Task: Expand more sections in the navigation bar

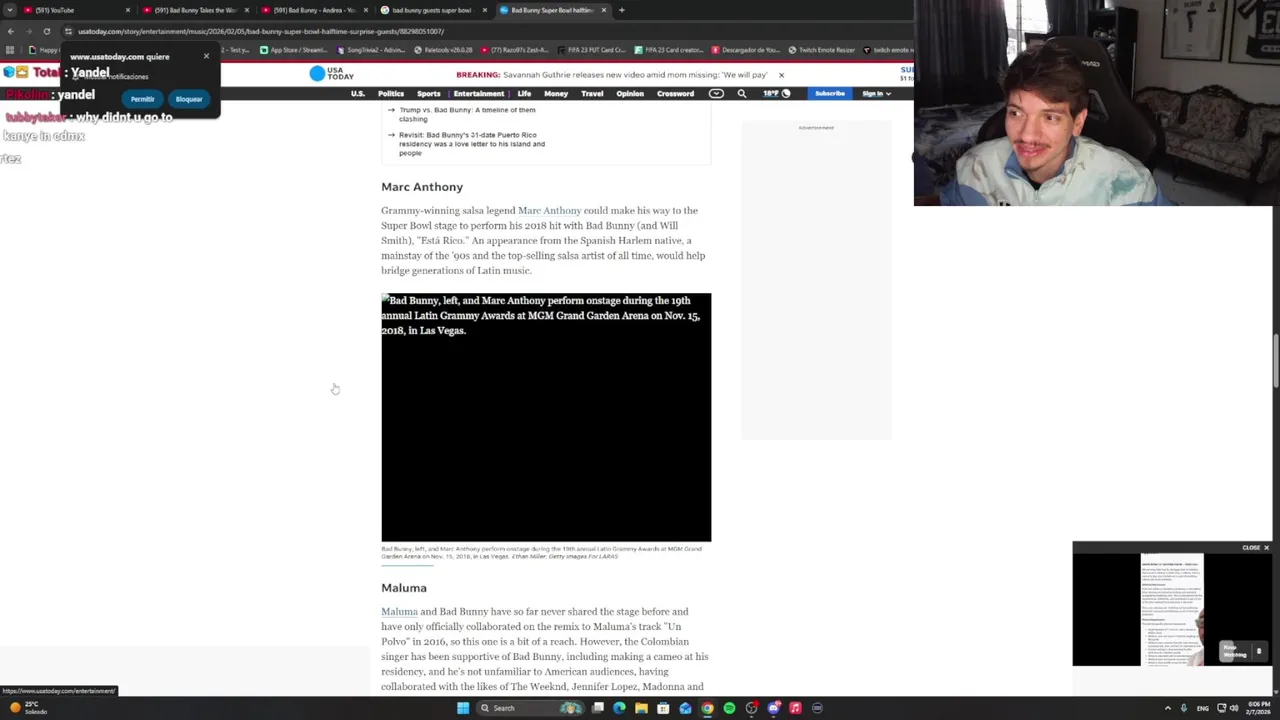Action: tap(716, 94)
